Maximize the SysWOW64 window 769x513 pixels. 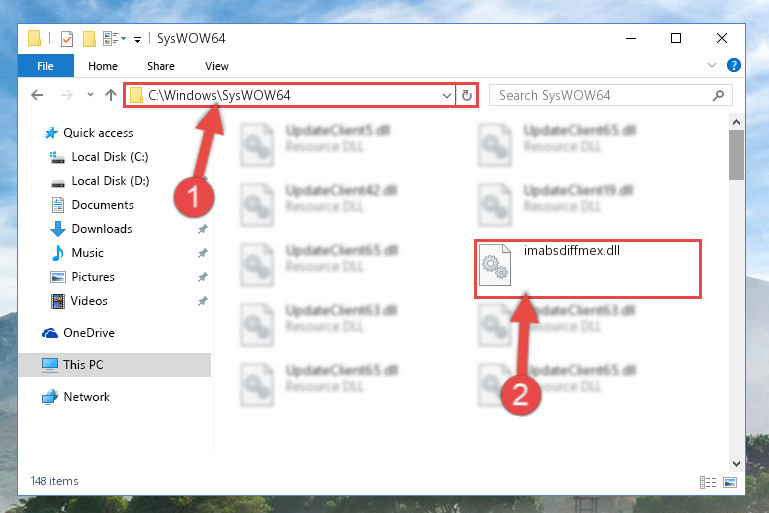click(x=676, y=38)
